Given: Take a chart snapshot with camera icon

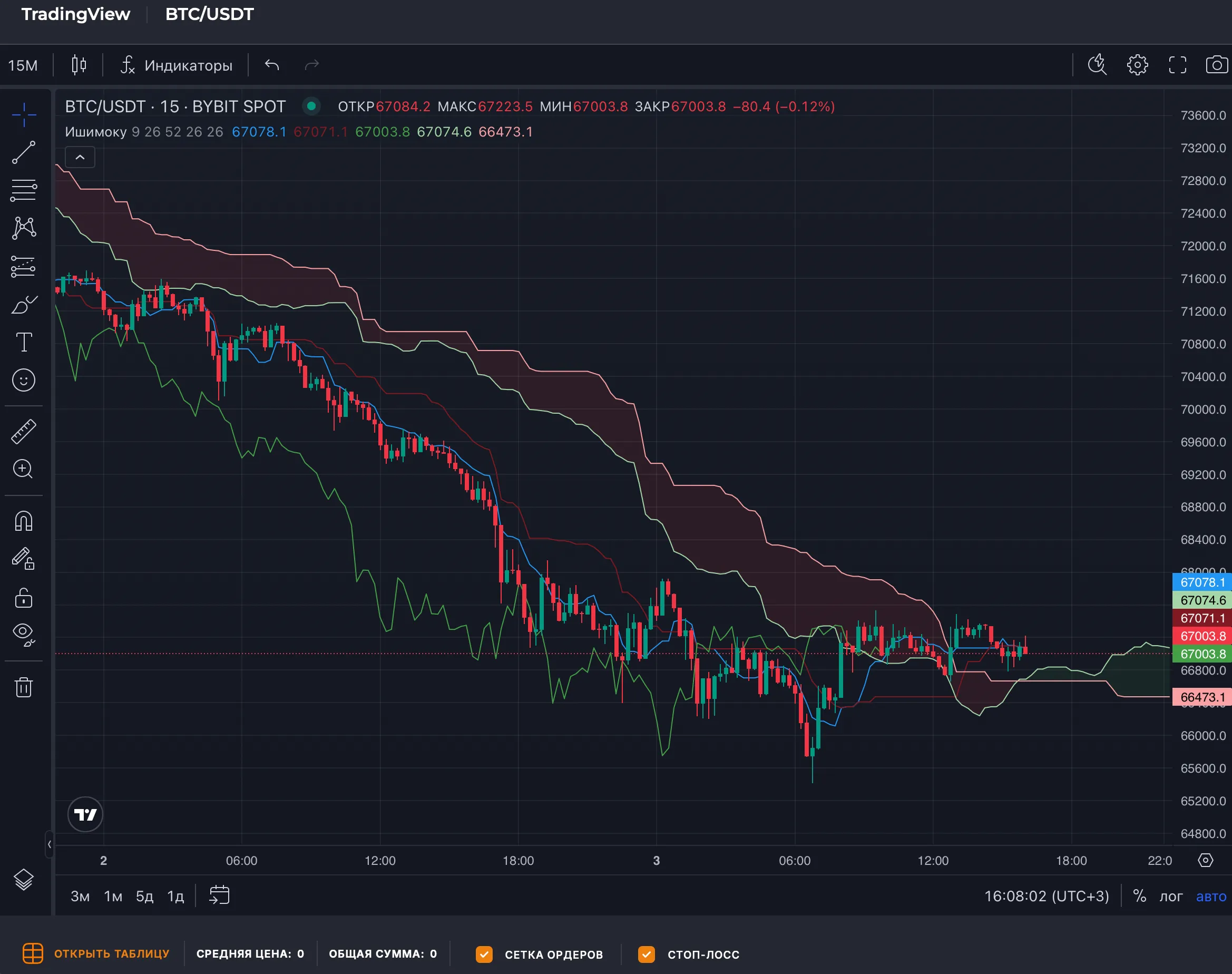Looking at the screenshot, I should click(x=1217, y=64).
